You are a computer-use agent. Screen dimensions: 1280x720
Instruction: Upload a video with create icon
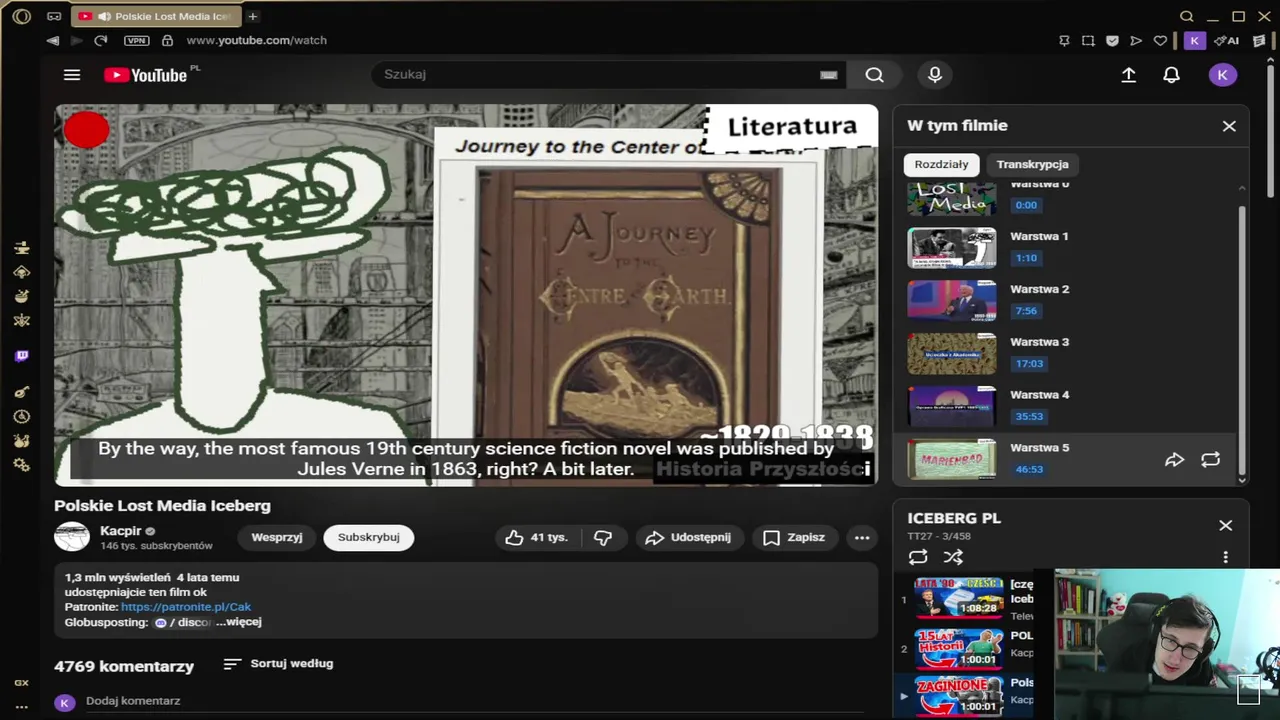pos(1128,75)
